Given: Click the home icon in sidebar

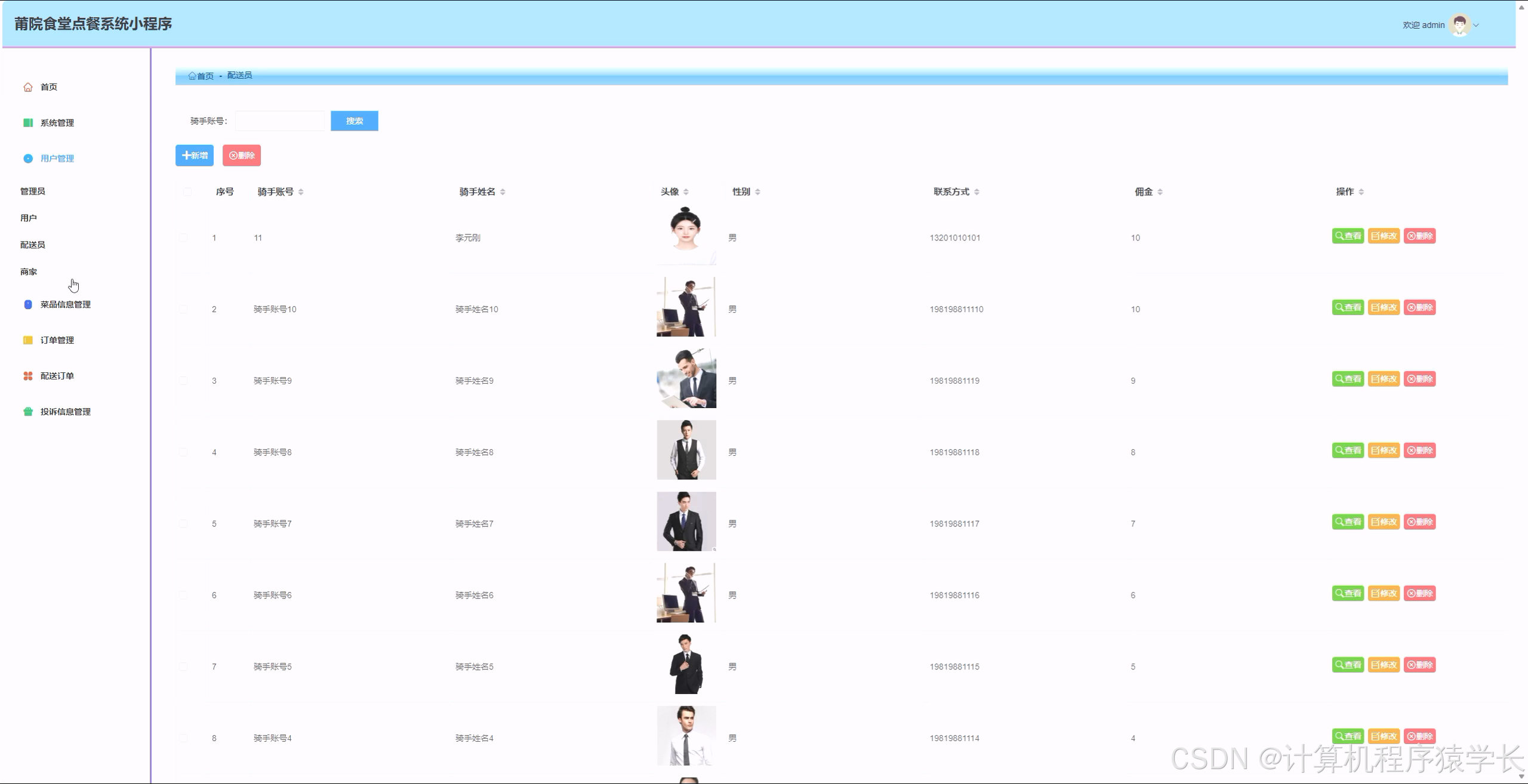Looking at the screenshot, I should (x=28, y=87).
